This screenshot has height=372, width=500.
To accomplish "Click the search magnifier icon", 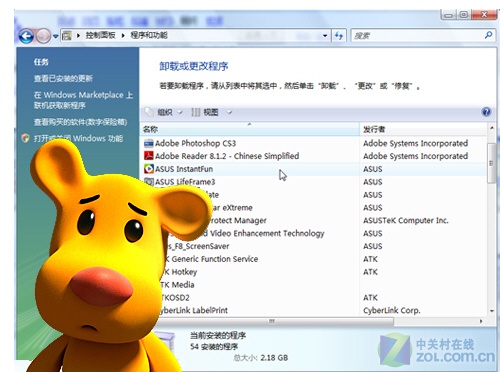I will [x=488, y=35].
